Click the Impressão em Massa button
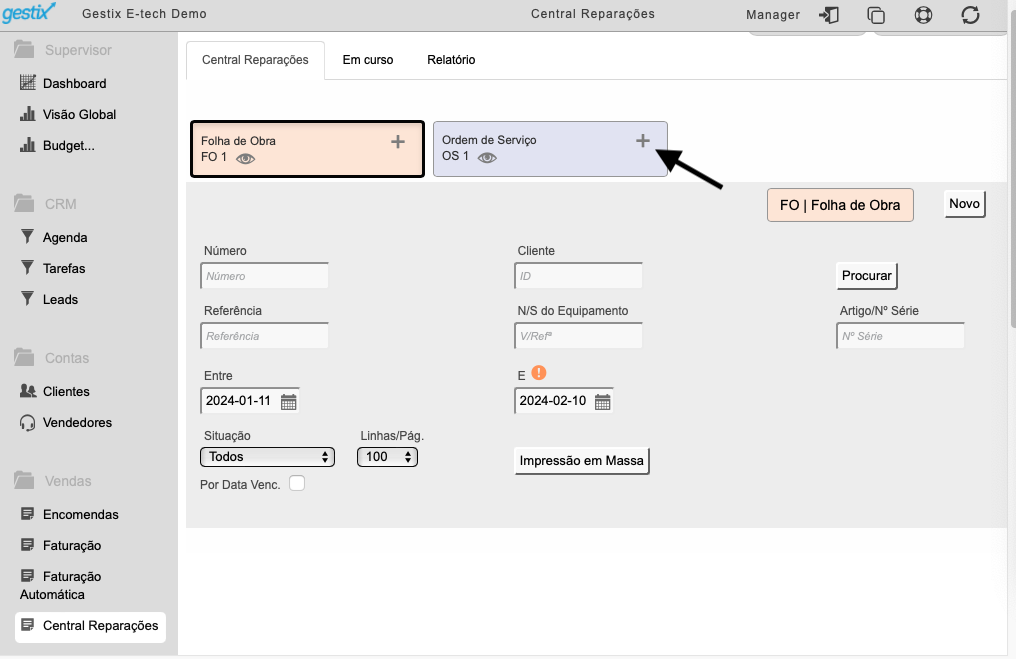 point(581,461)
